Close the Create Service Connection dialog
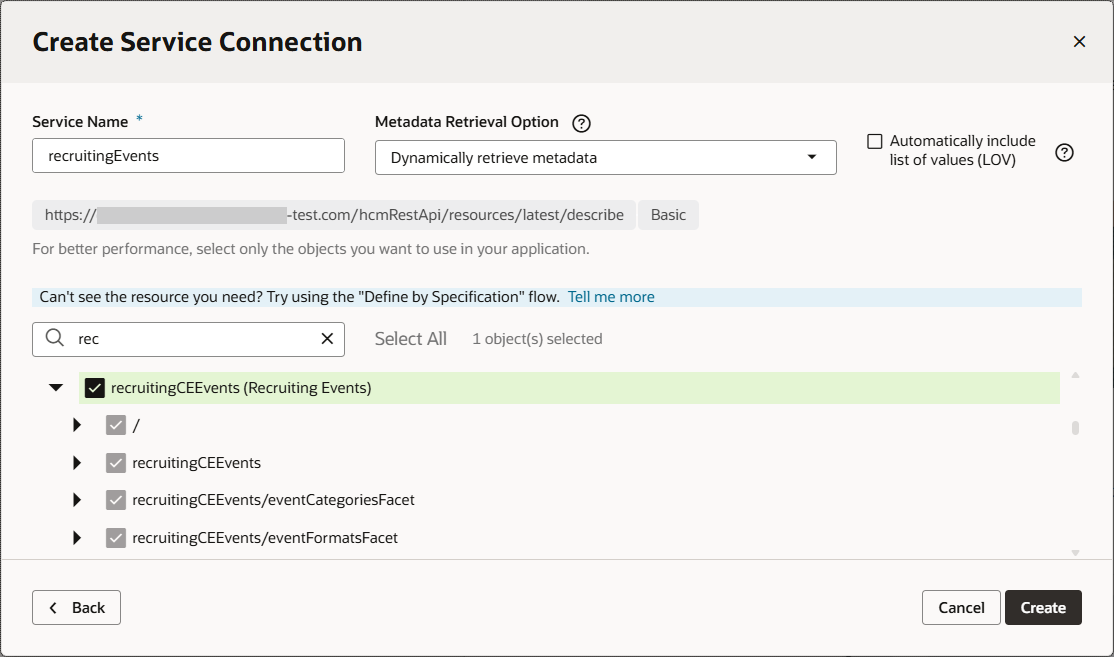This screenshot has width=1114, height=657. [1079, 41]
